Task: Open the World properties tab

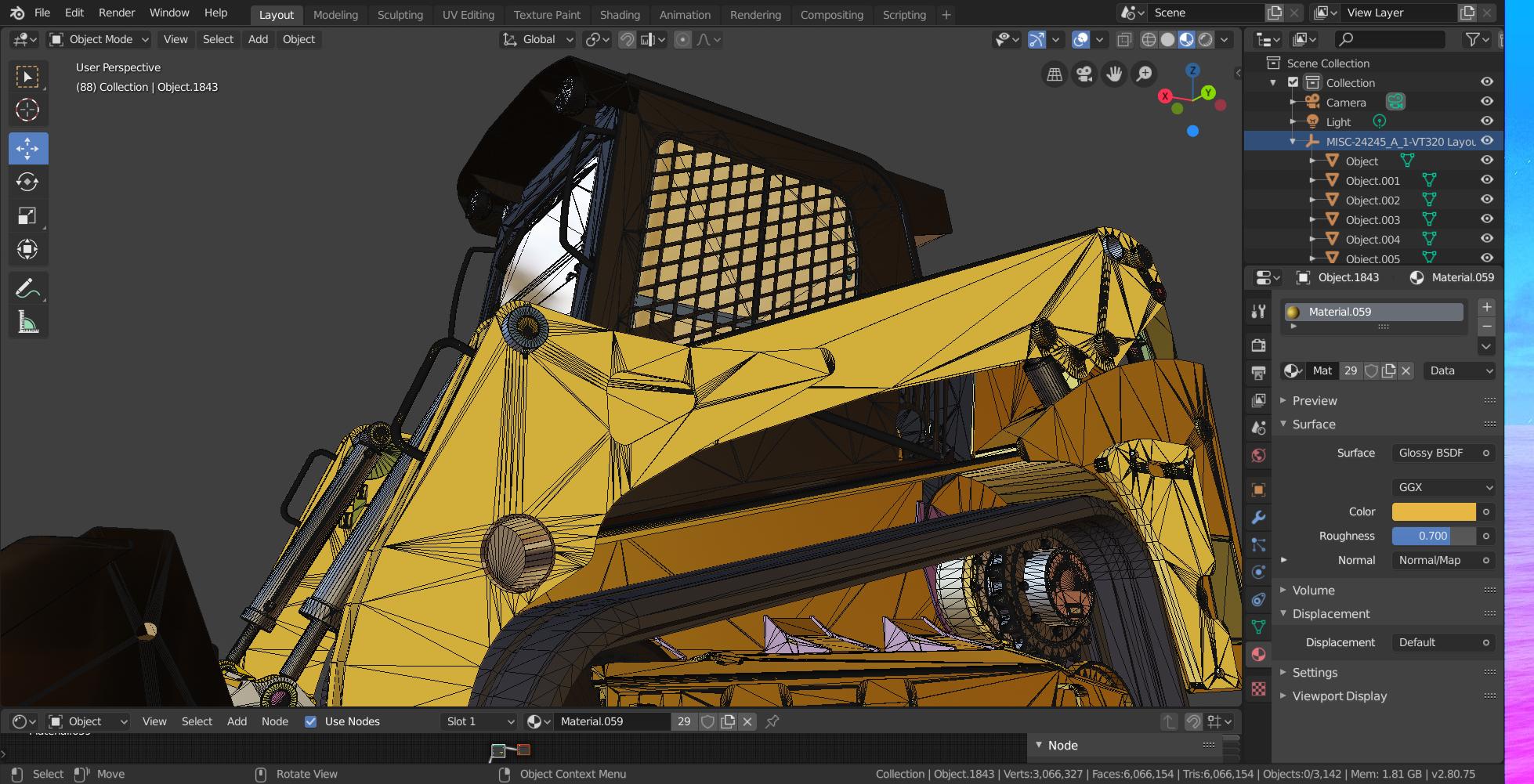Action: coord(1258,455)
